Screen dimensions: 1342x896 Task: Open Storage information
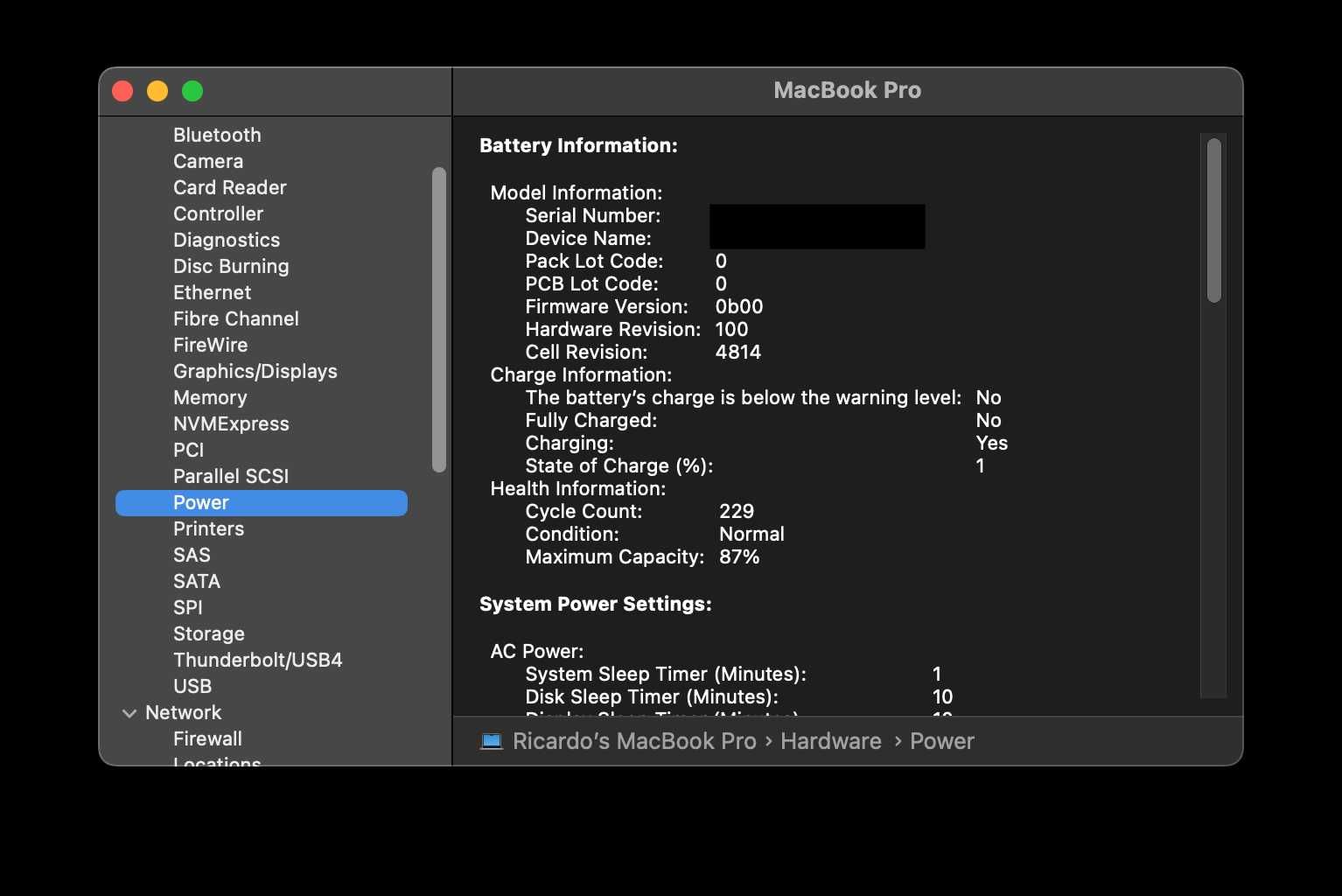click(209, 633)
